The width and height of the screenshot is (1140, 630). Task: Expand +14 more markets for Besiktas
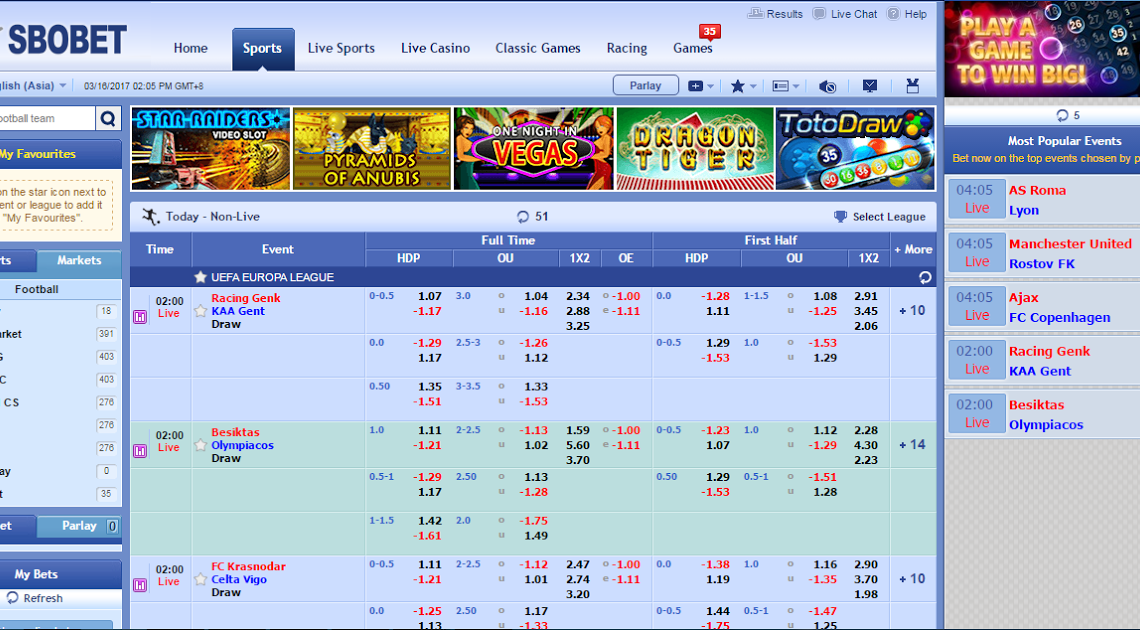[912, 445]
